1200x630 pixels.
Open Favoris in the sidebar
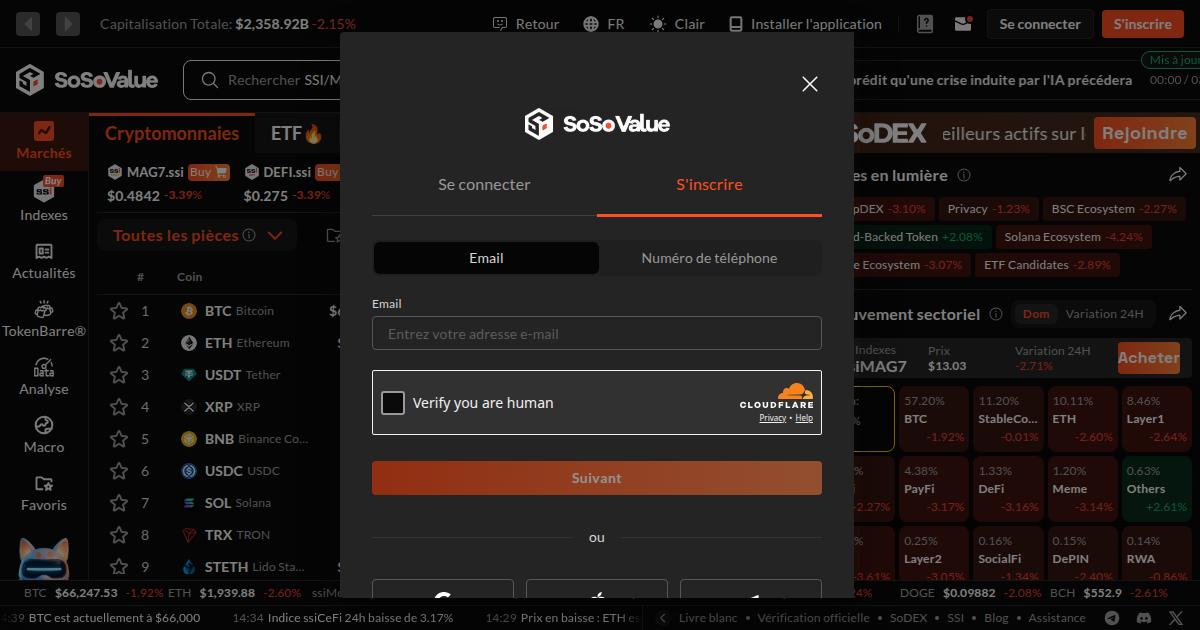pyautogui.click(x=44, y=493)
